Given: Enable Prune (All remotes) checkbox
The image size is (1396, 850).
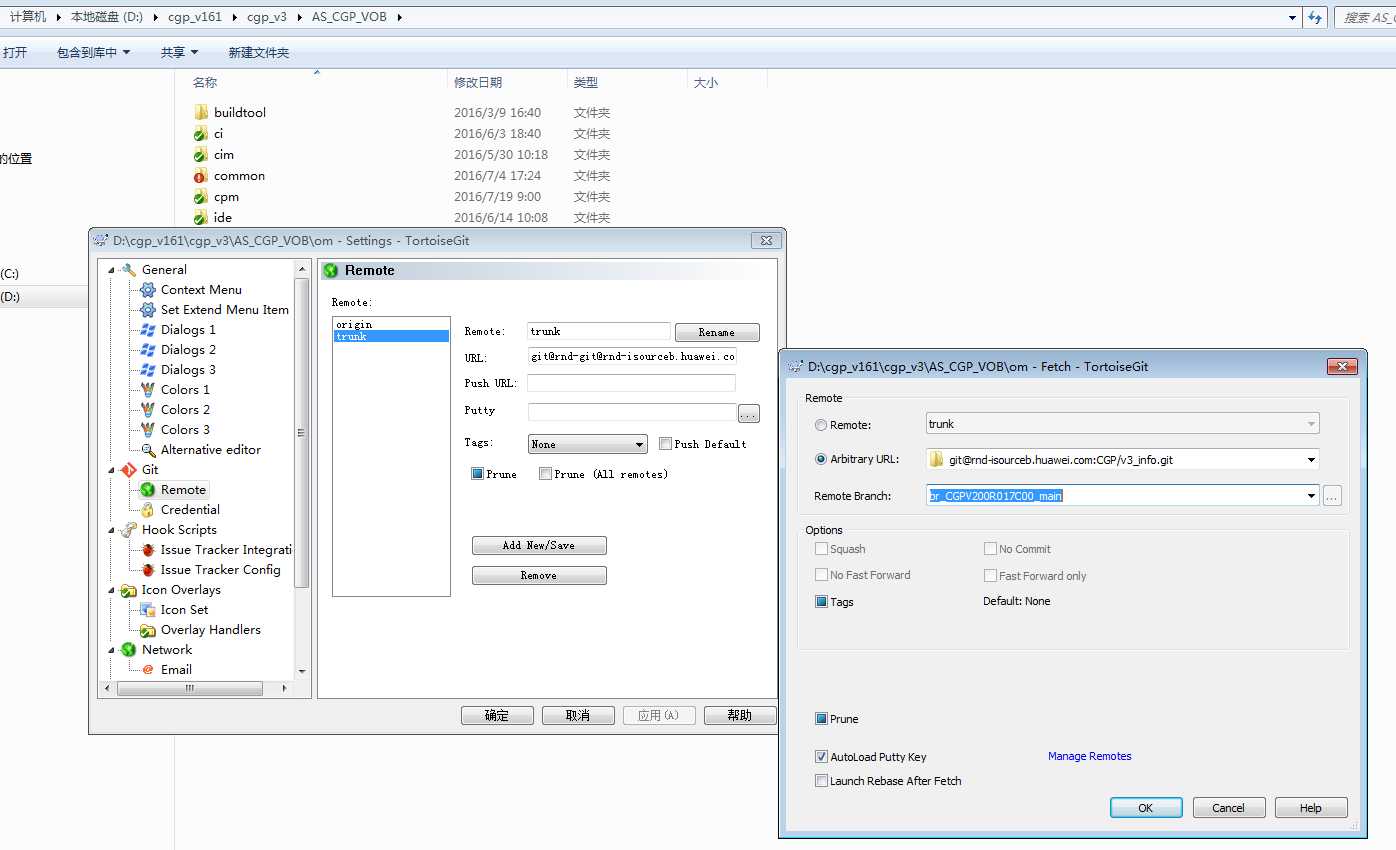Looking at the screenshot, I should coord(545,474).
